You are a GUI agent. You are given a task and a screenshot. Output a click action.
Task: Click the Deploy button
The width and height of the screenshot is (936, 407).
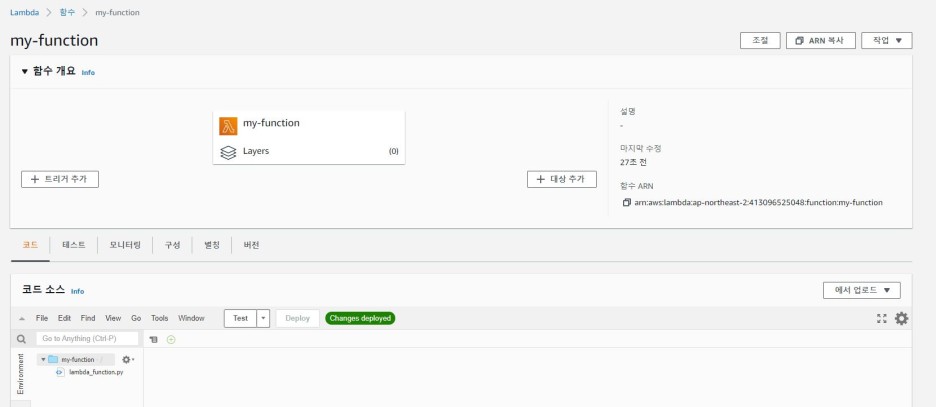point(297,318)
